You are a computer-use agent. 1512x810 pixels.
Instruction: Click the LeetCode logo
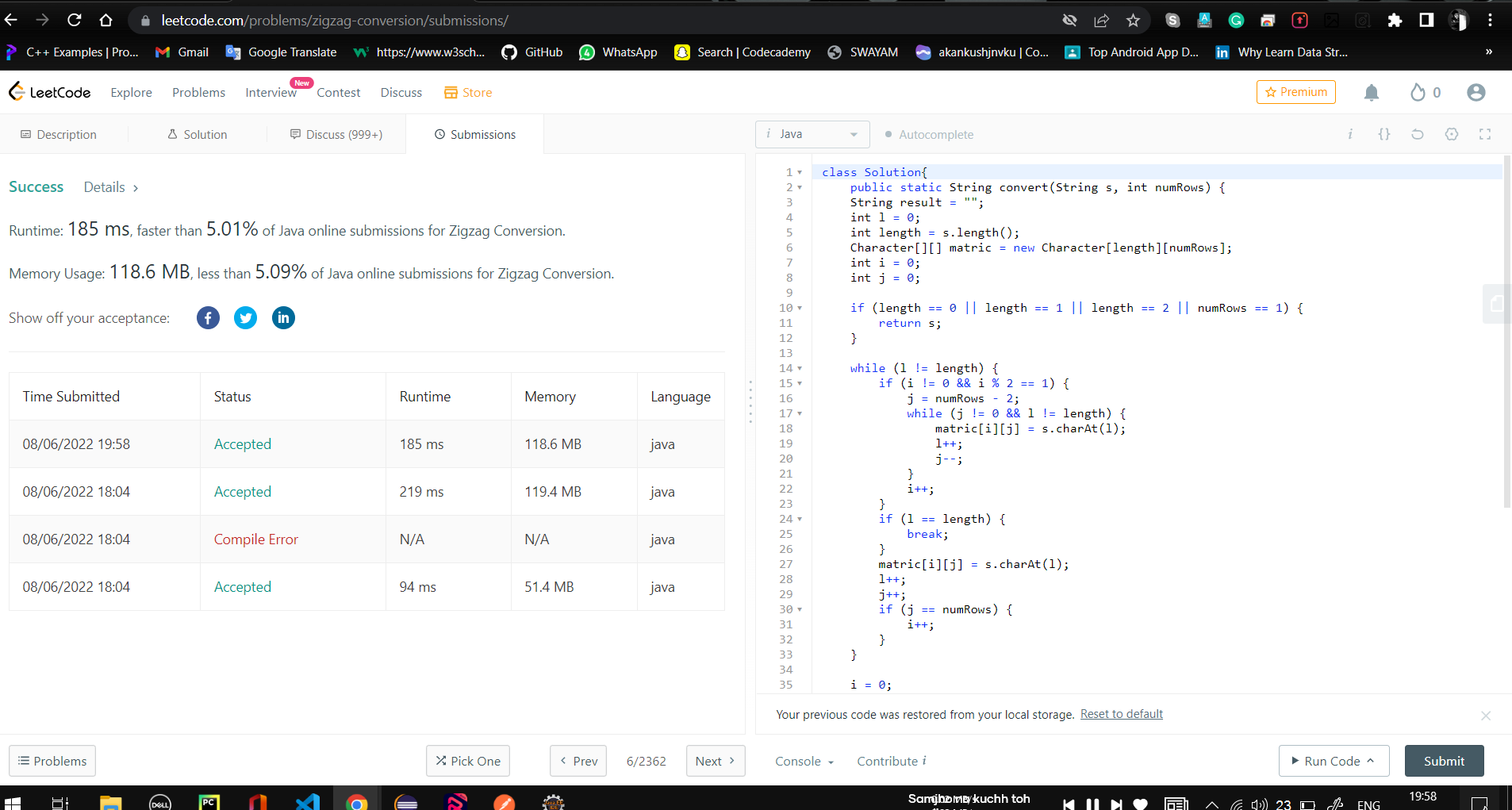click(x=49, y=92)
